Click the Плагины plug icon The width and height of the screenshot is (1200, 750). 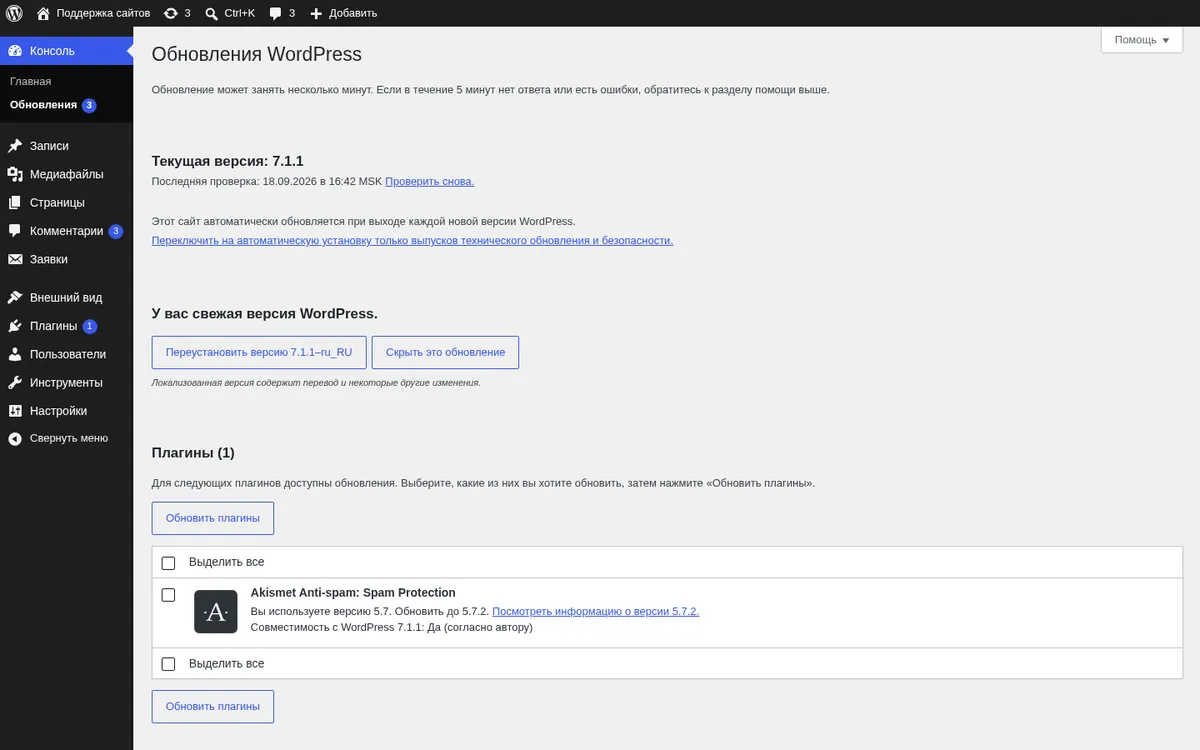(15, 326)
